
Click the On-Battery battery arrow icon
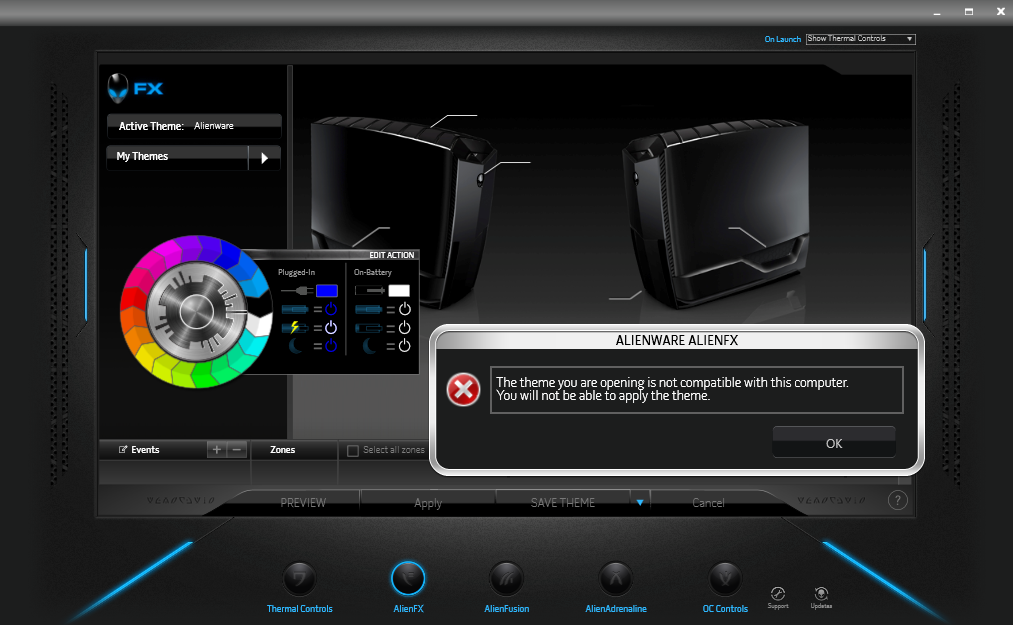(370, 291)
